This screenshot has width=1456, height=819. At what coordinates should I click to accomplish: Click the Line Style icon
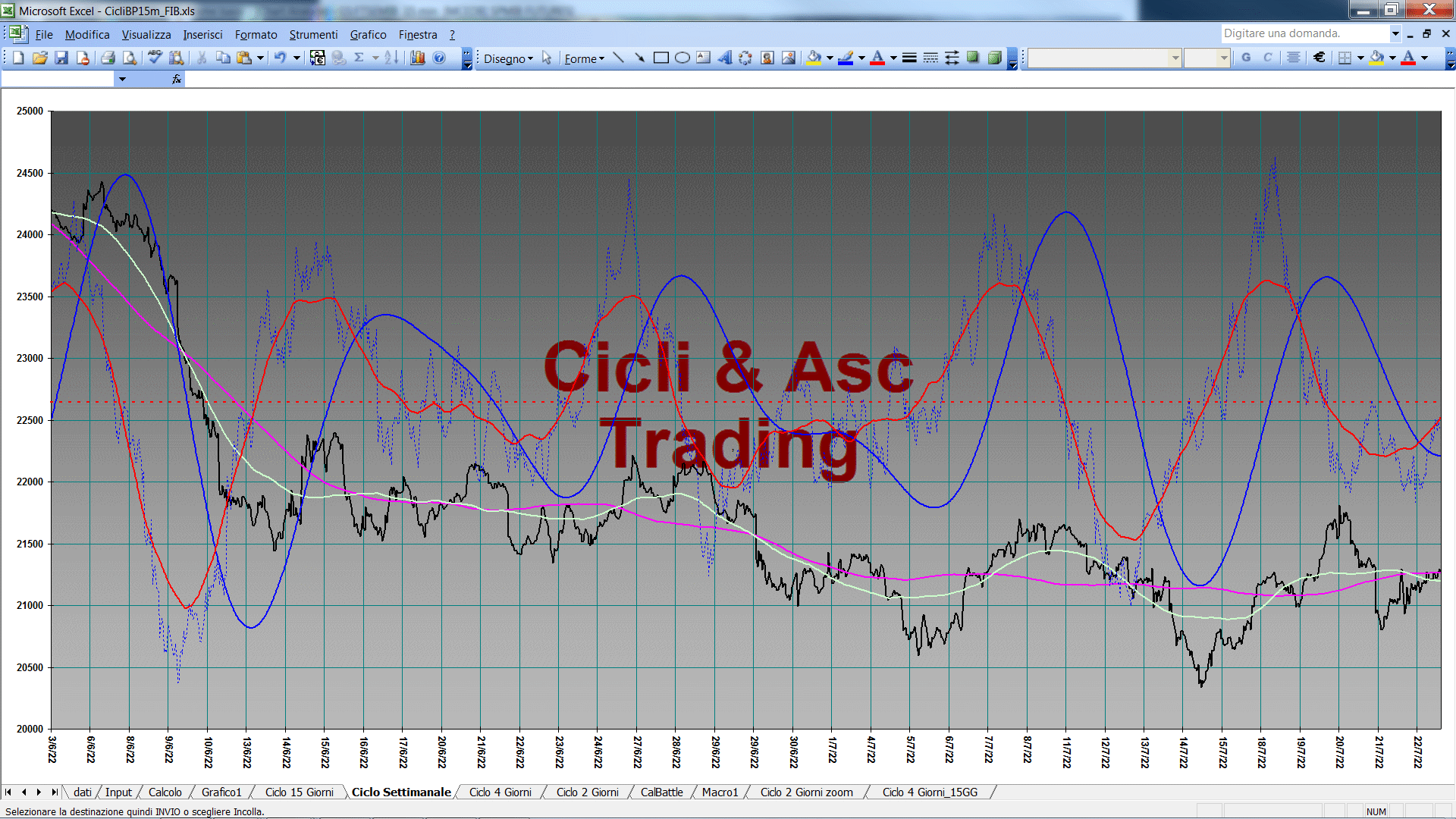tap(909, 58)
